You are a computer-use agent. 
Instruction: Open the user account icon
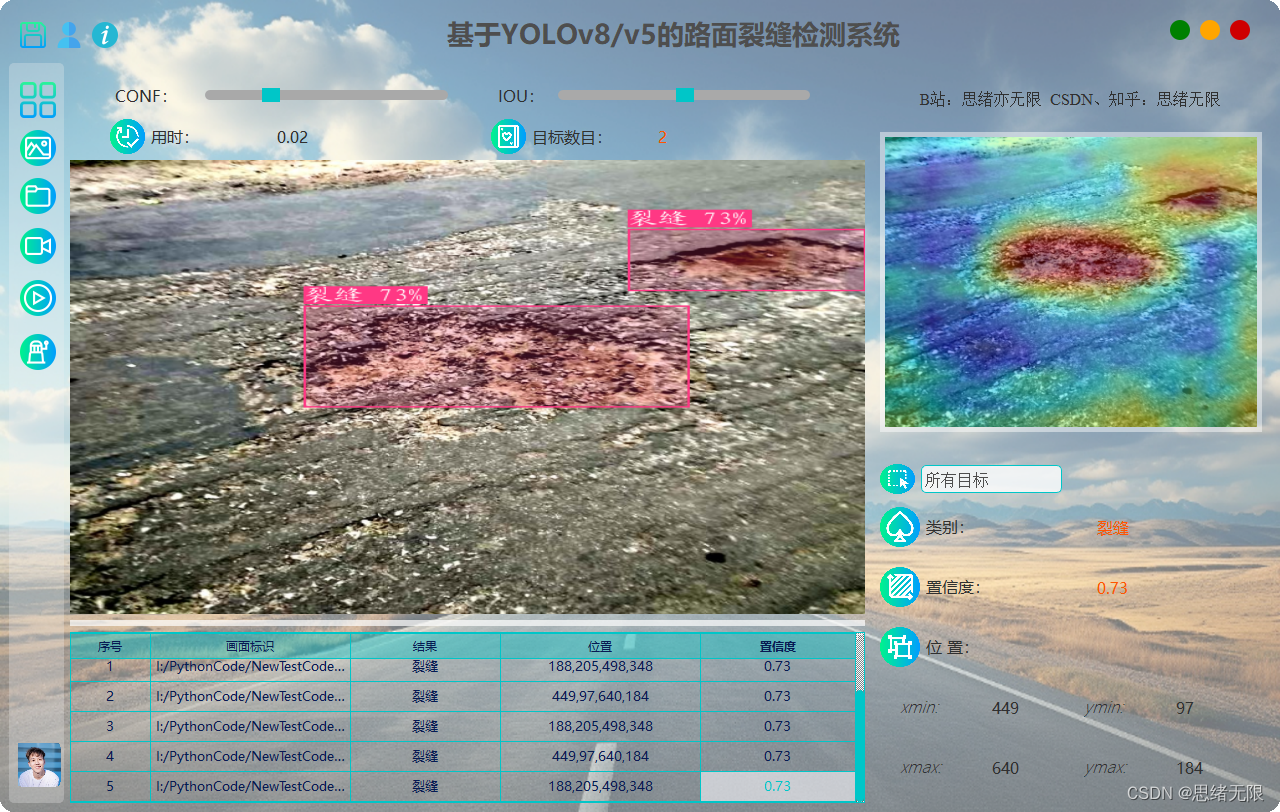[x=68, y=34]
